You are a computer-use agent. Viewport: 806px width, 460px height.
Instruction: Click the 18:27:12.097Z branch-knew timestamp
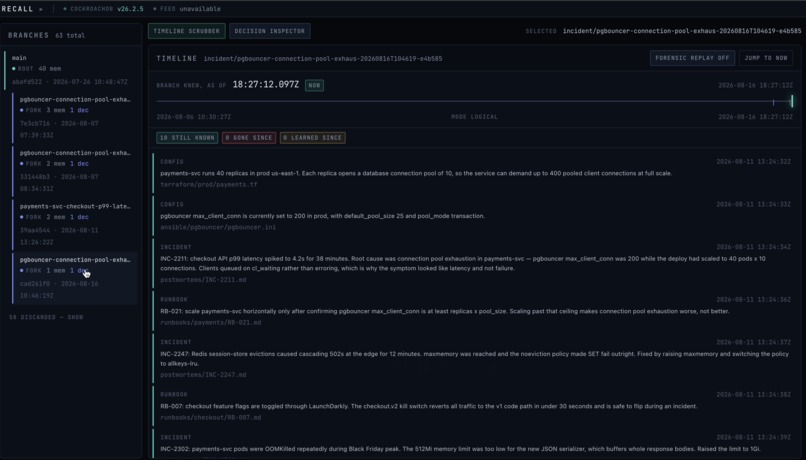[x=266, y=85]
